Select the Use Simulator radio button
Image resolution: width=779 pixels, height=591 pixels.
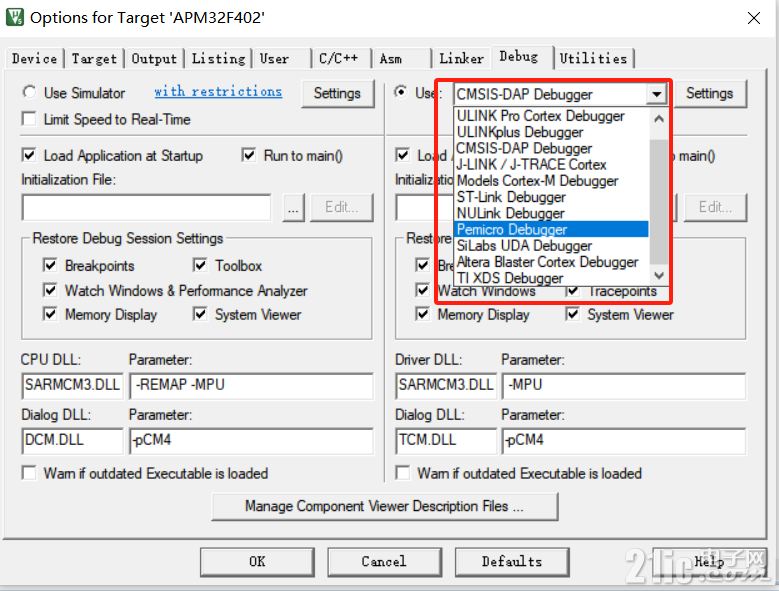[x=29, y=92]
